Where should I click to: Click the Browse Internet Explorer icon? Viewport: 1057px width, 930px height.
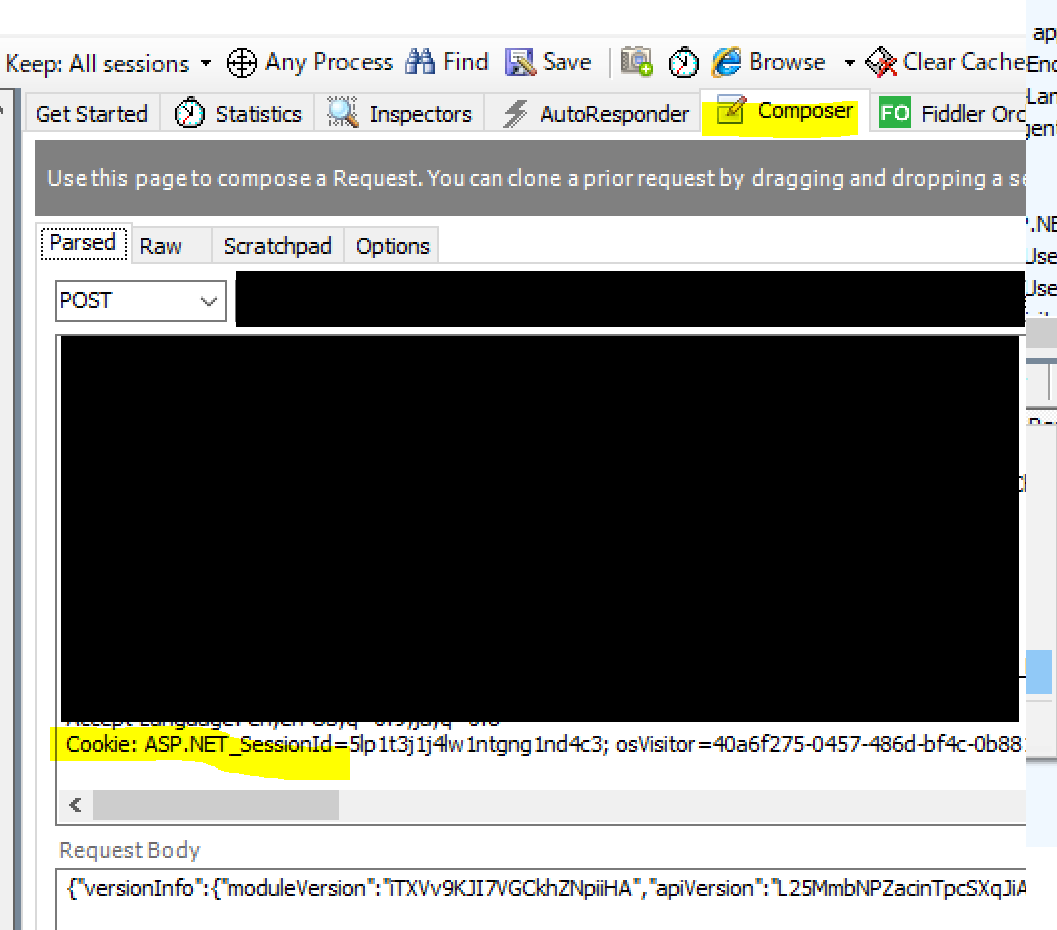click(x=727, y=62)
